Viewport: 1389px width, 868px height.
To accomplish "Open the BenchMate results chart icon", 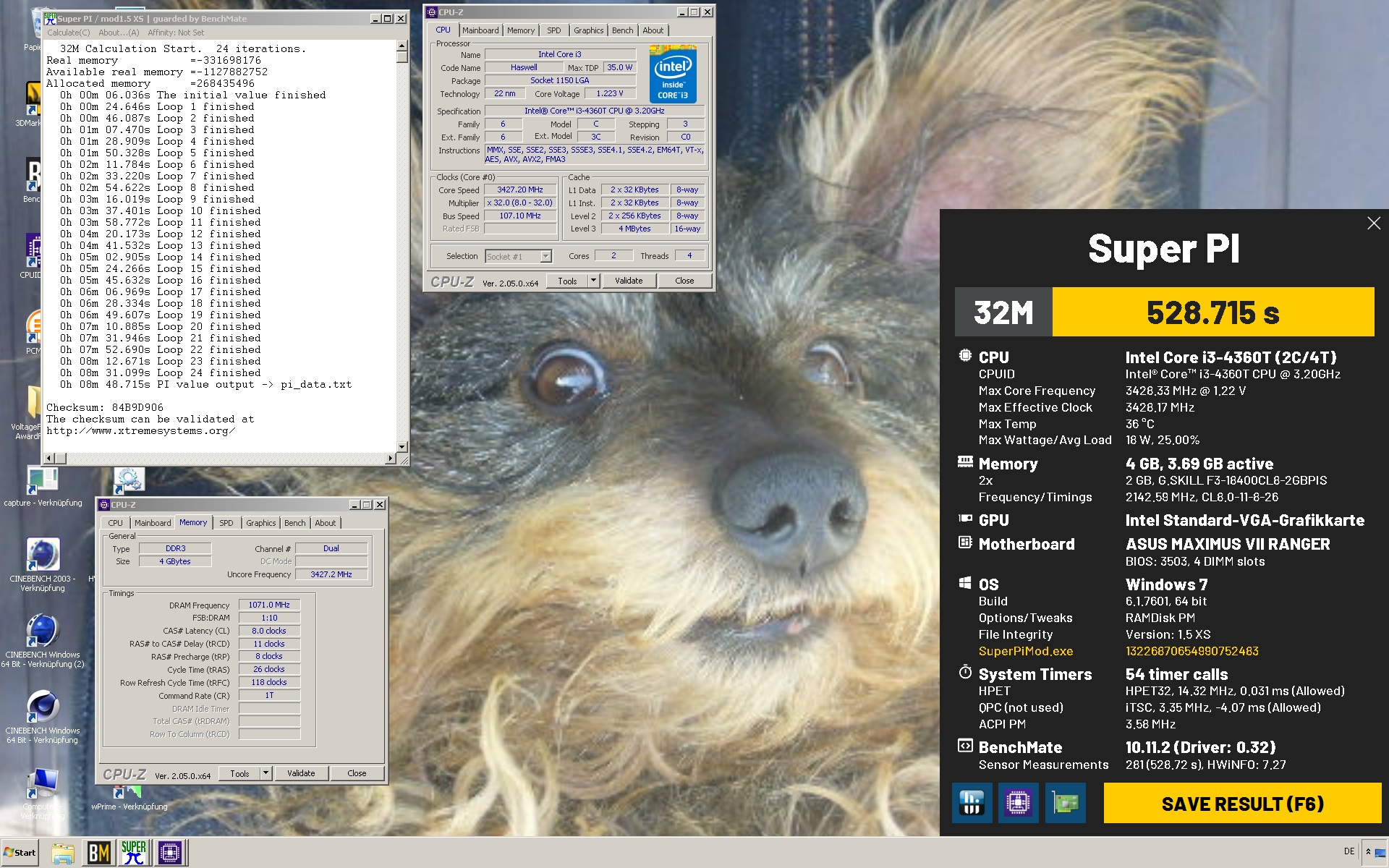I will [x=972, y=803].
